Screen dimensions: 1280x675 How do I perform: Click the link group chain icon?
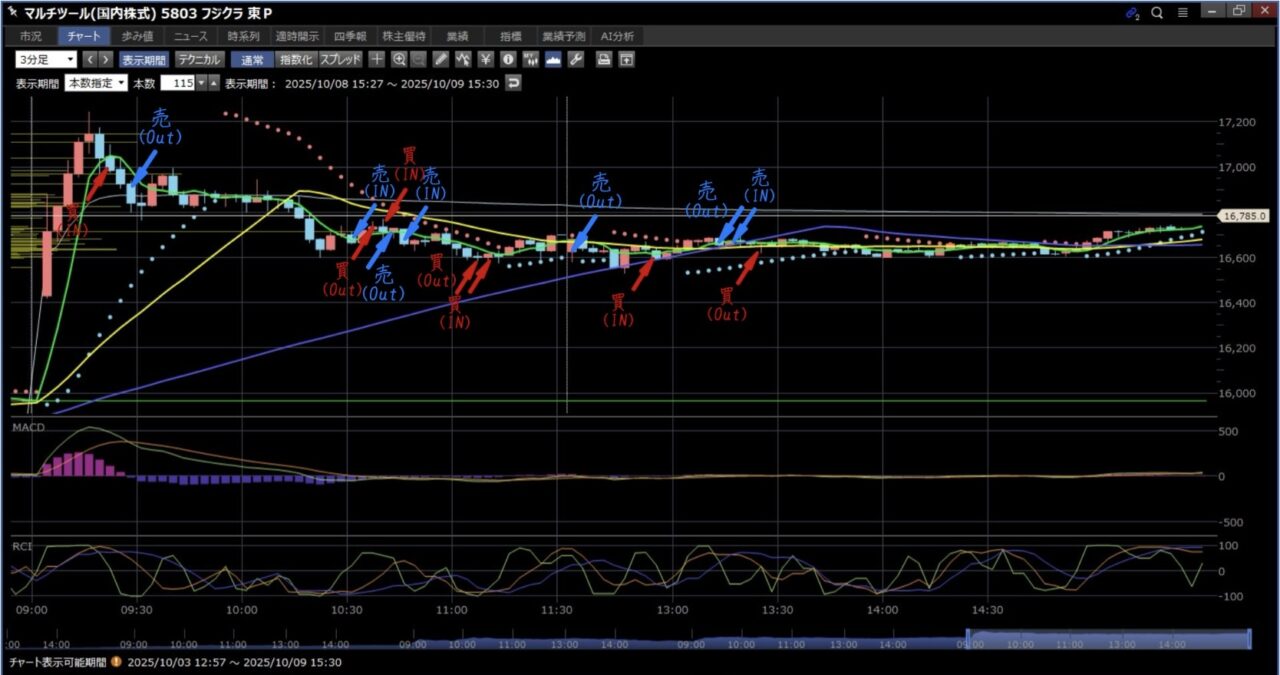click(x=1132, y=13)
